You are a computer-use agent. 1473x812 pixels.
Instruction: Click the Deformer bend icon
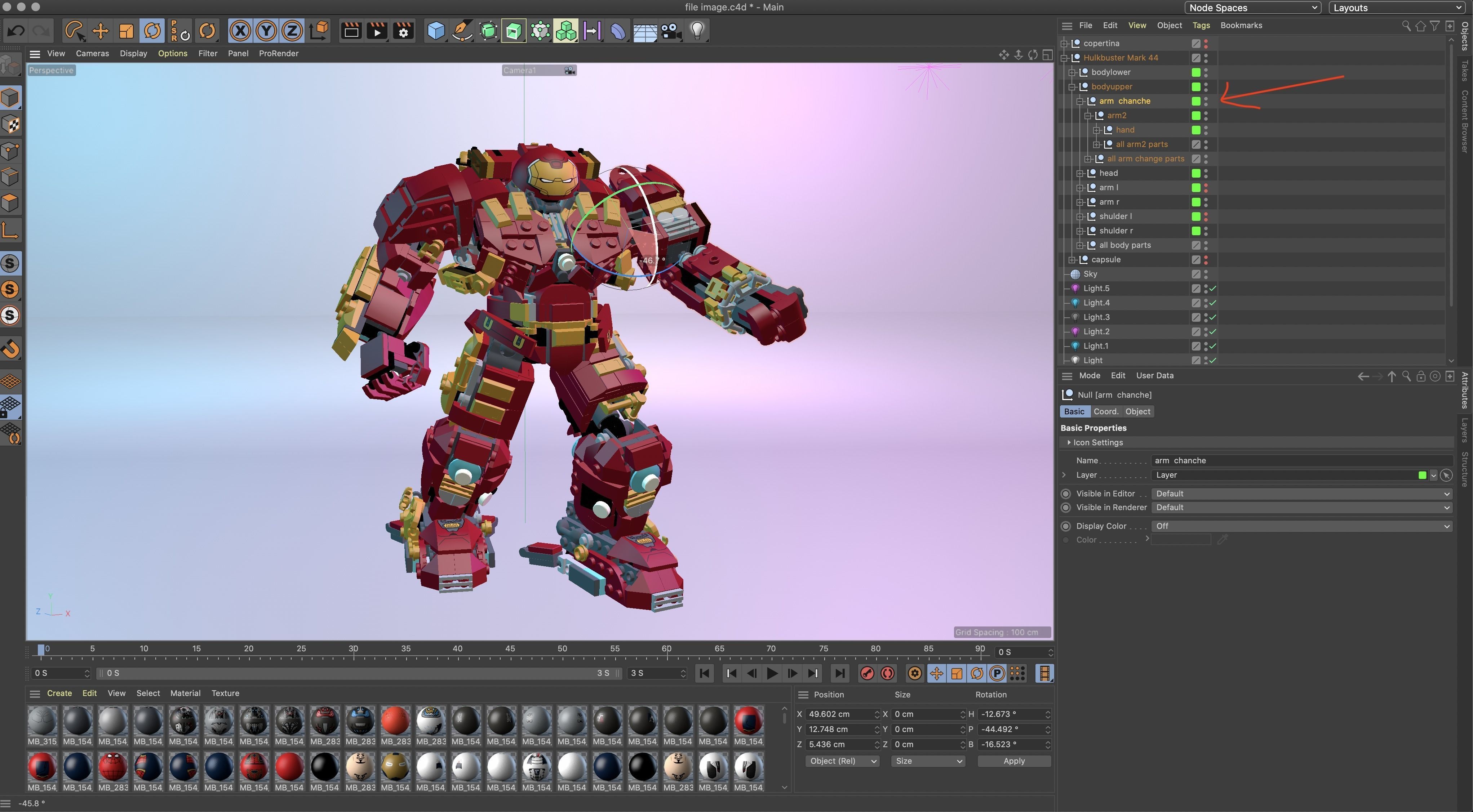618,30
